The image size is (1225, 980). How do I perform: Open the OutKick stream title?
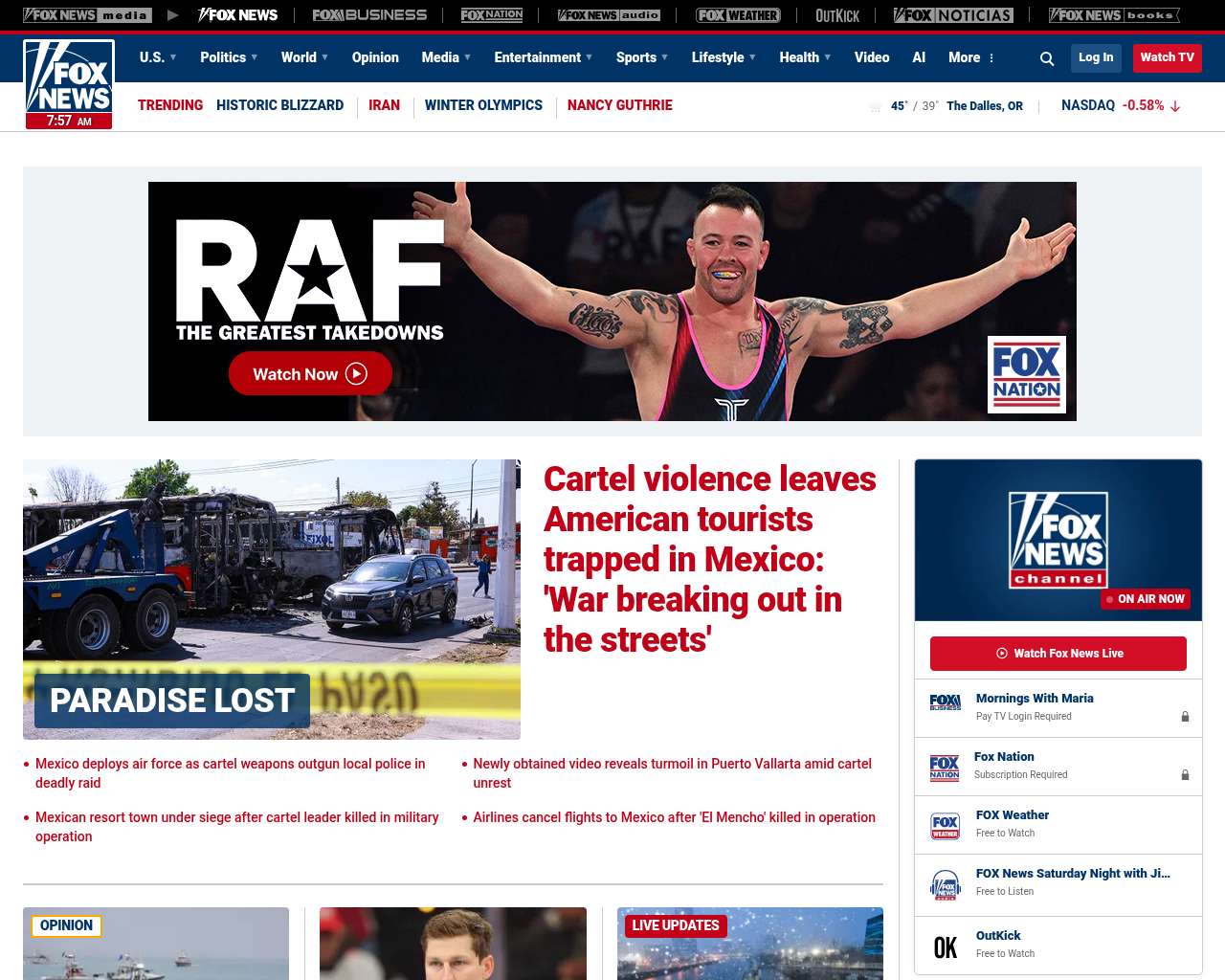pyautogui.click(x=998, y=936)
